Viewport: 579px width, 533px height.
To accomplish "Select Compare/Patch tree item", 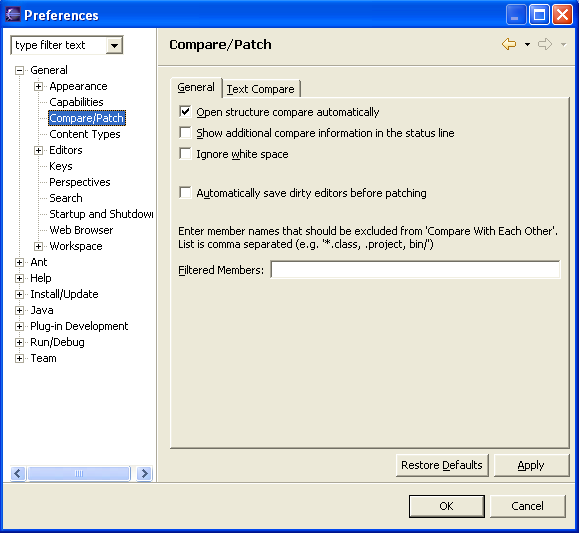I will [87, 118].
